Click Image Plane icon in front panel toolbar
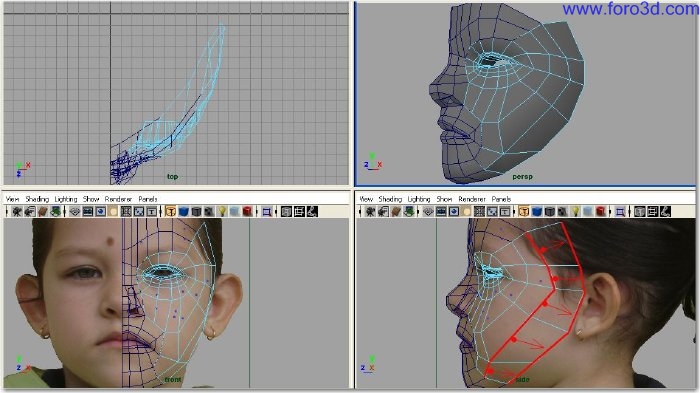 point(55,212)
